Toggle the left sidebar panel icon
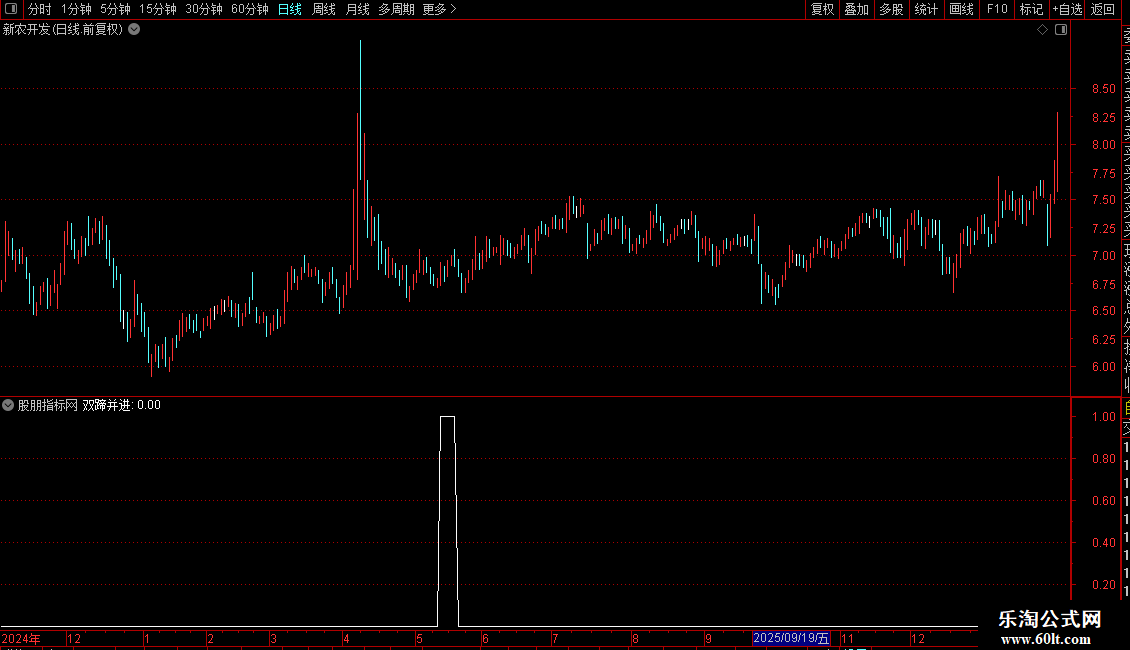 pos(11,9)
